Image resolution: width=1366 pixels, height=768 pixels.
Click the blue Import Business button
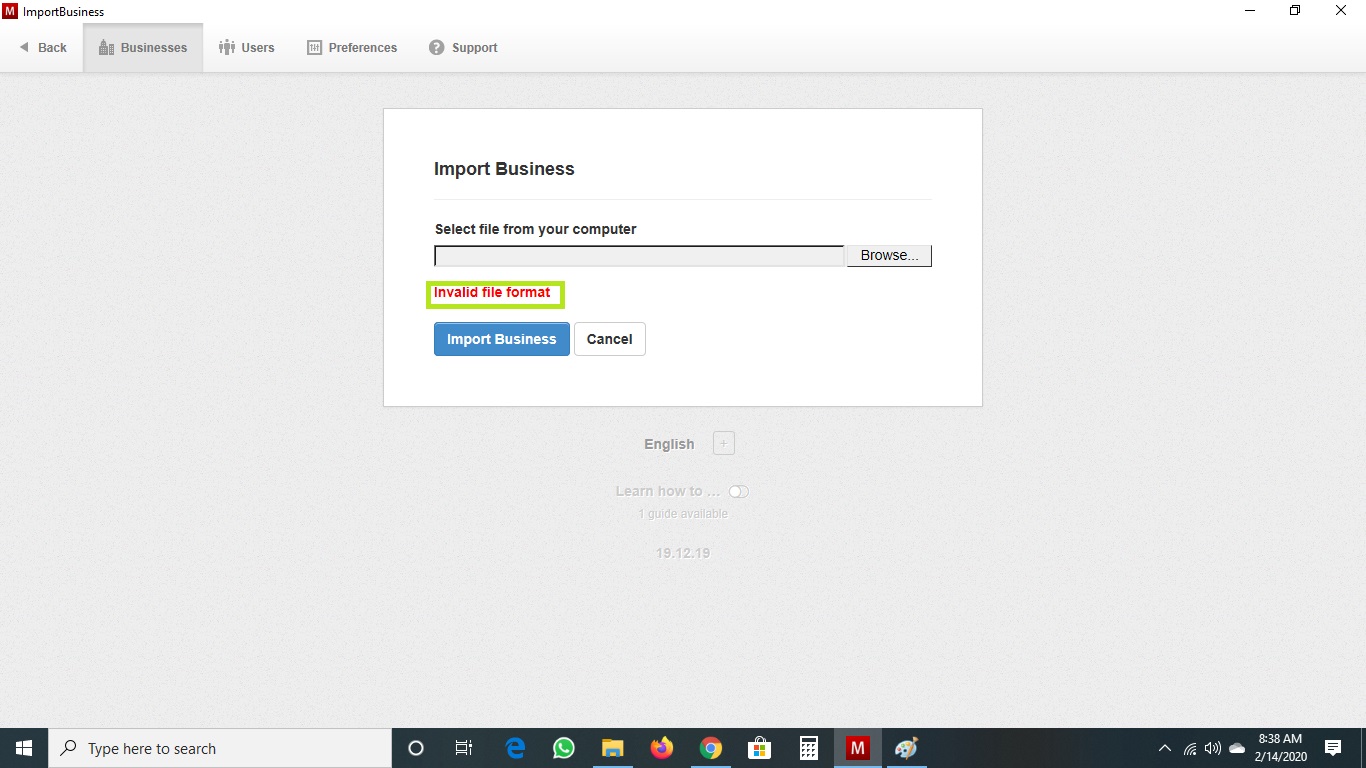point(502,339)
